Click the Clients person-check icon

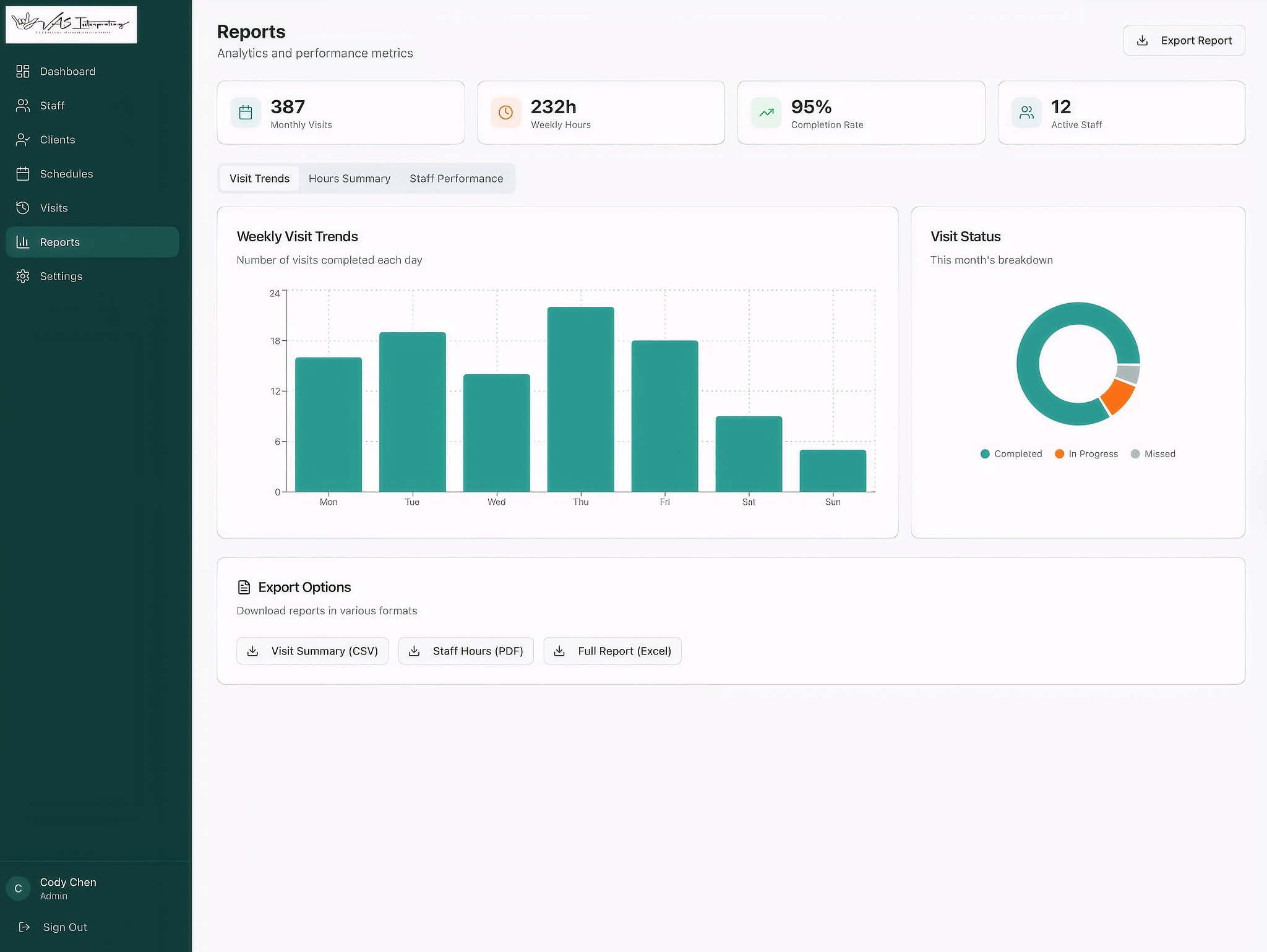tap(23, 140)
